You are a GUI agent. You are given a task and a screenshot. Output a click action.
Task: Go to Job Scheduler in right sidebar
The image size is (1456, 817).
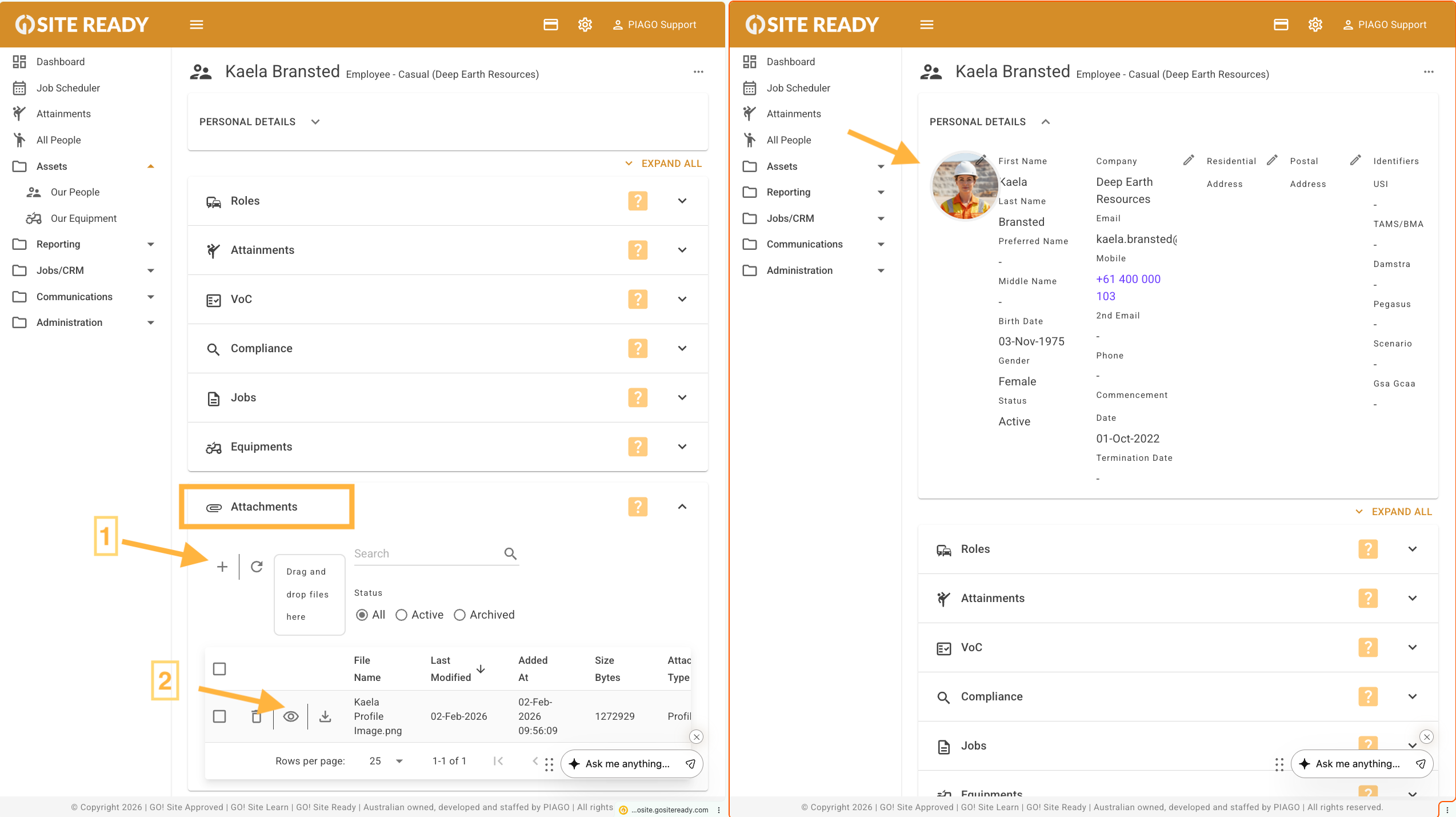pos(798,88)
